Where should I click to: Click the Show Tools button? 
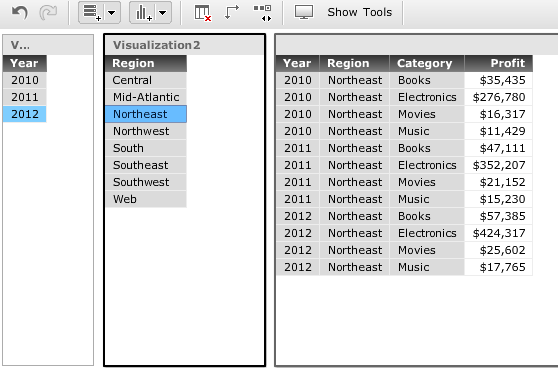(359, 12)
